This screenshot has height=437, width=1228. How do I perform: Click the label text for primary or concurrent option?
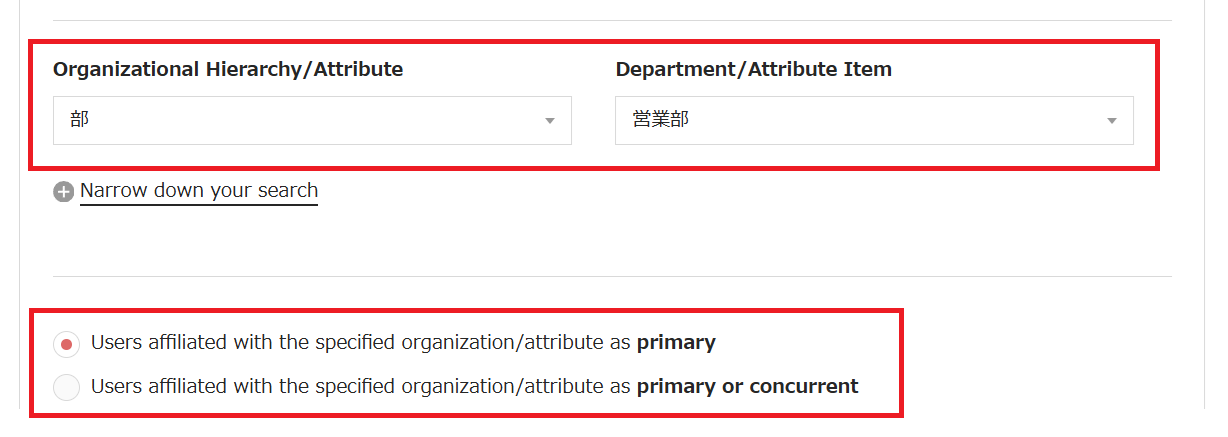(x=362, y=386)
